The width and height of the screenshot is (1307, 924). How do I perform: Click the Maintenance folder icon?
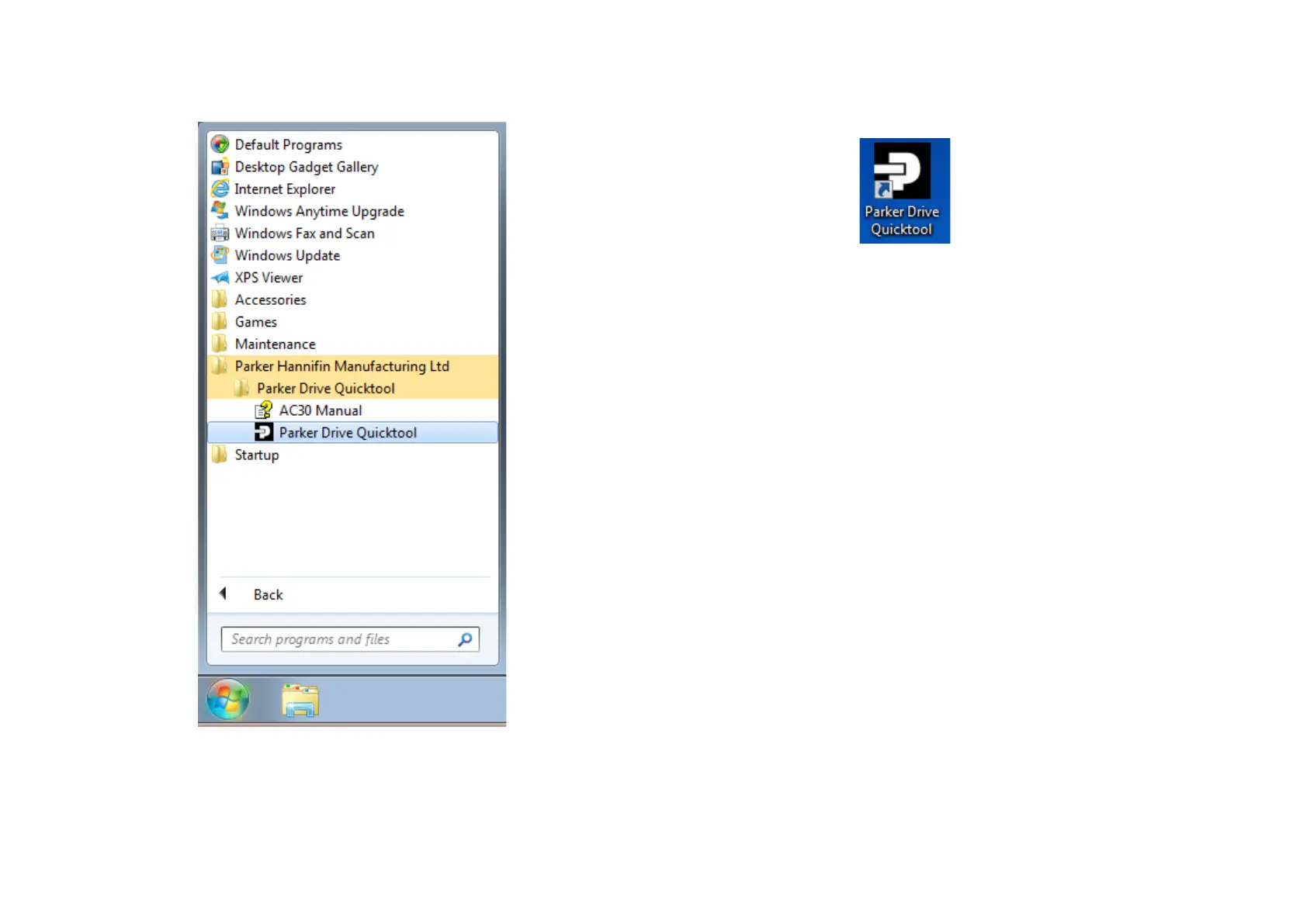tap(220, 344)
